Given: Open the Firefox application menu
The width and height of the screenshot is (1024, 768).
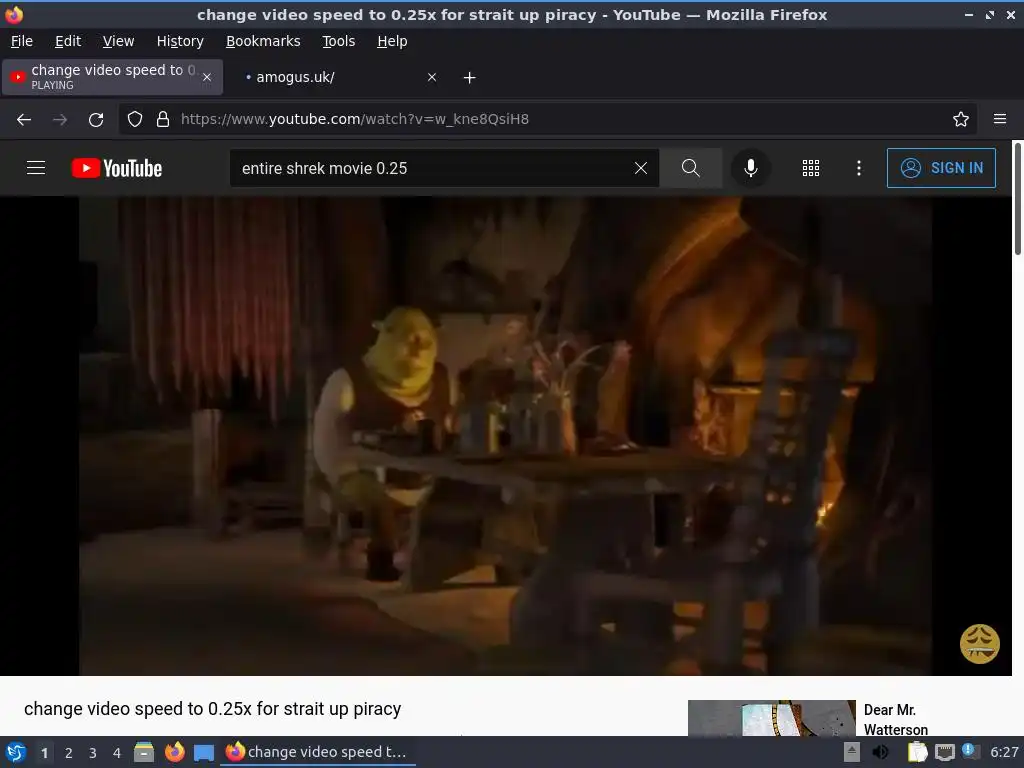Looking at the screenshot, I should click(x=999, y=119).
